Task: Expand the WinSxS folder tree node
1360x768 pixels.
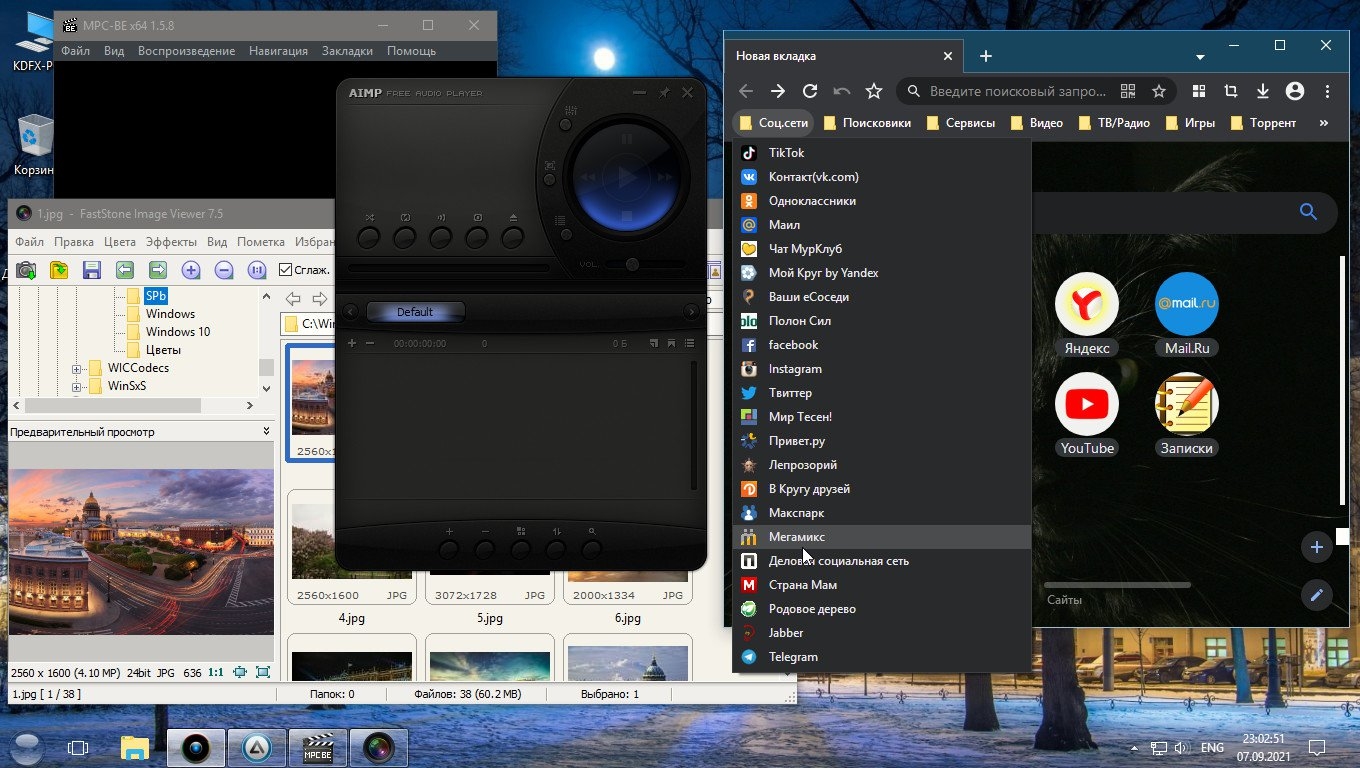Action: 76,386
